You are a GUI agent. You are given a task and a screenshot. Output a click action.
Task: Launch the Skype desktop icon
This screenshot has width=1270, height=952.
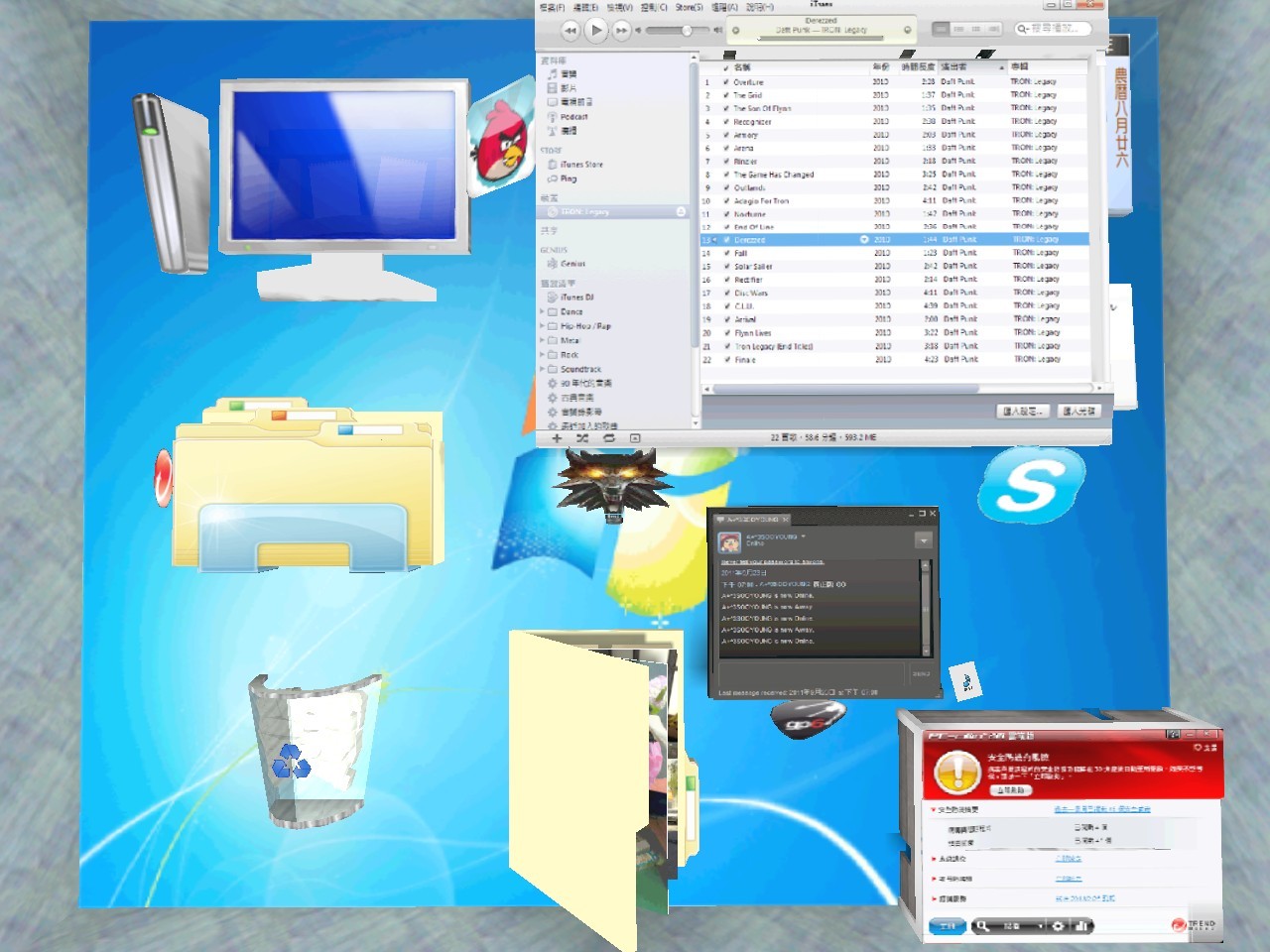1030,485
